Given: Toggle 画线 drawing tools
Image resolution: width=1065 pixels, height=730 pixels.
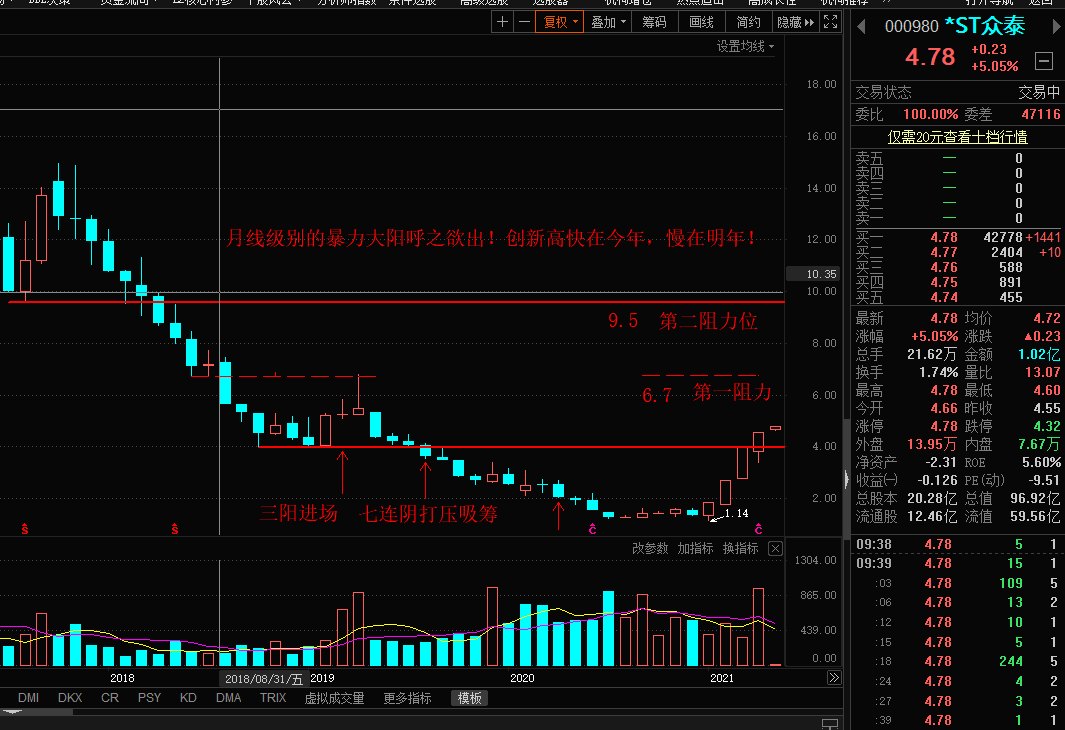Looking at the screenshot, I should (701, 22).
